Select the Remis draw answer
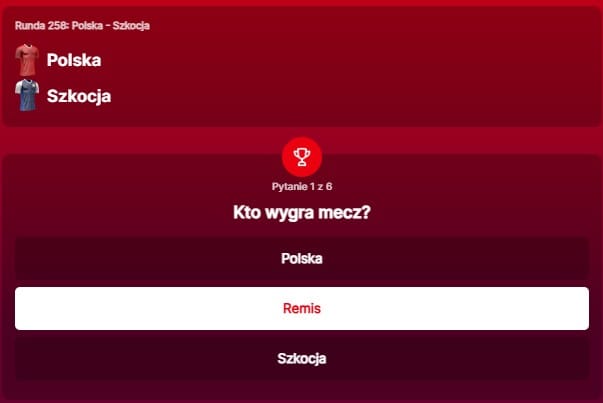Viewport: 603px width, 403px height. coord(301,308)
